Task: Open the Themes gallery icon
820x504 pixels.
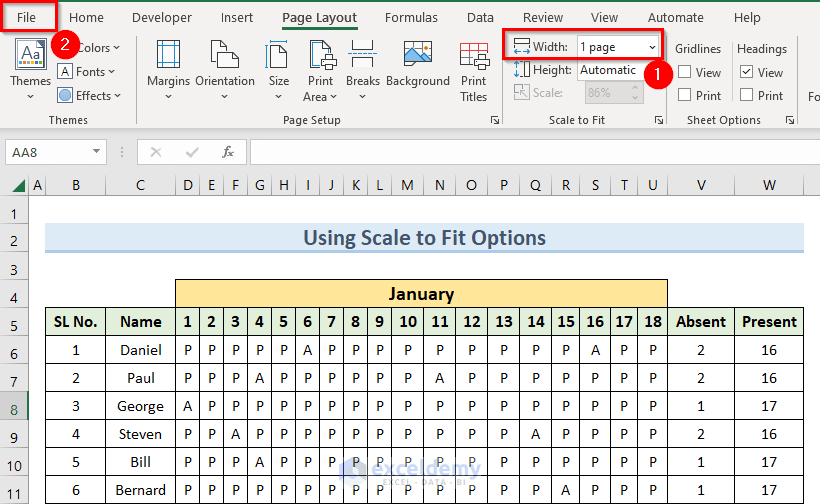Action: pyautogui.click(x=30, y=54)
